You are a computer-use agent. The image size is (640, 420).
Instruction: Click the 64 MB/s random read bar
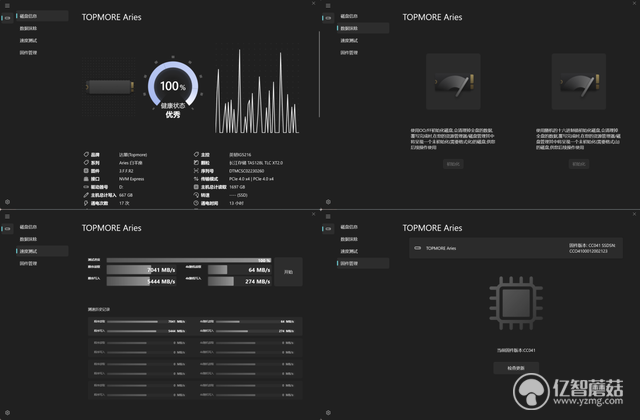(240, 270)
